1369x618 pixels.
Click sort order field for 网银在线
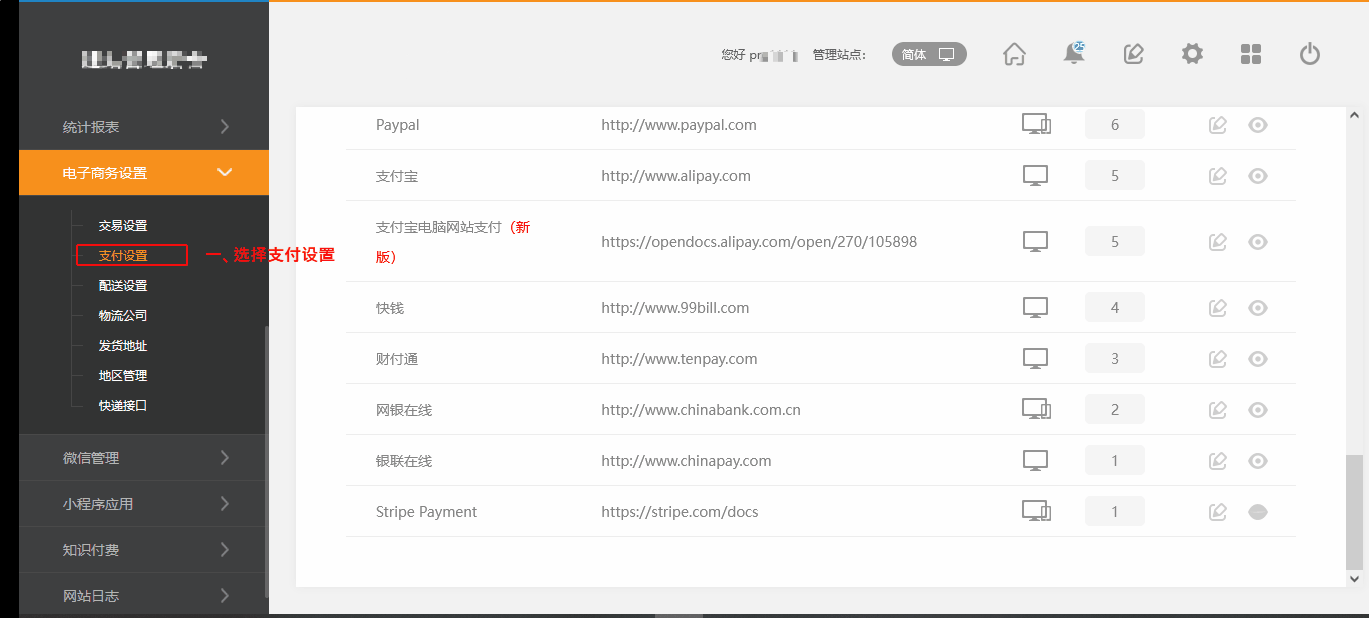click(x=1115, y=410)
